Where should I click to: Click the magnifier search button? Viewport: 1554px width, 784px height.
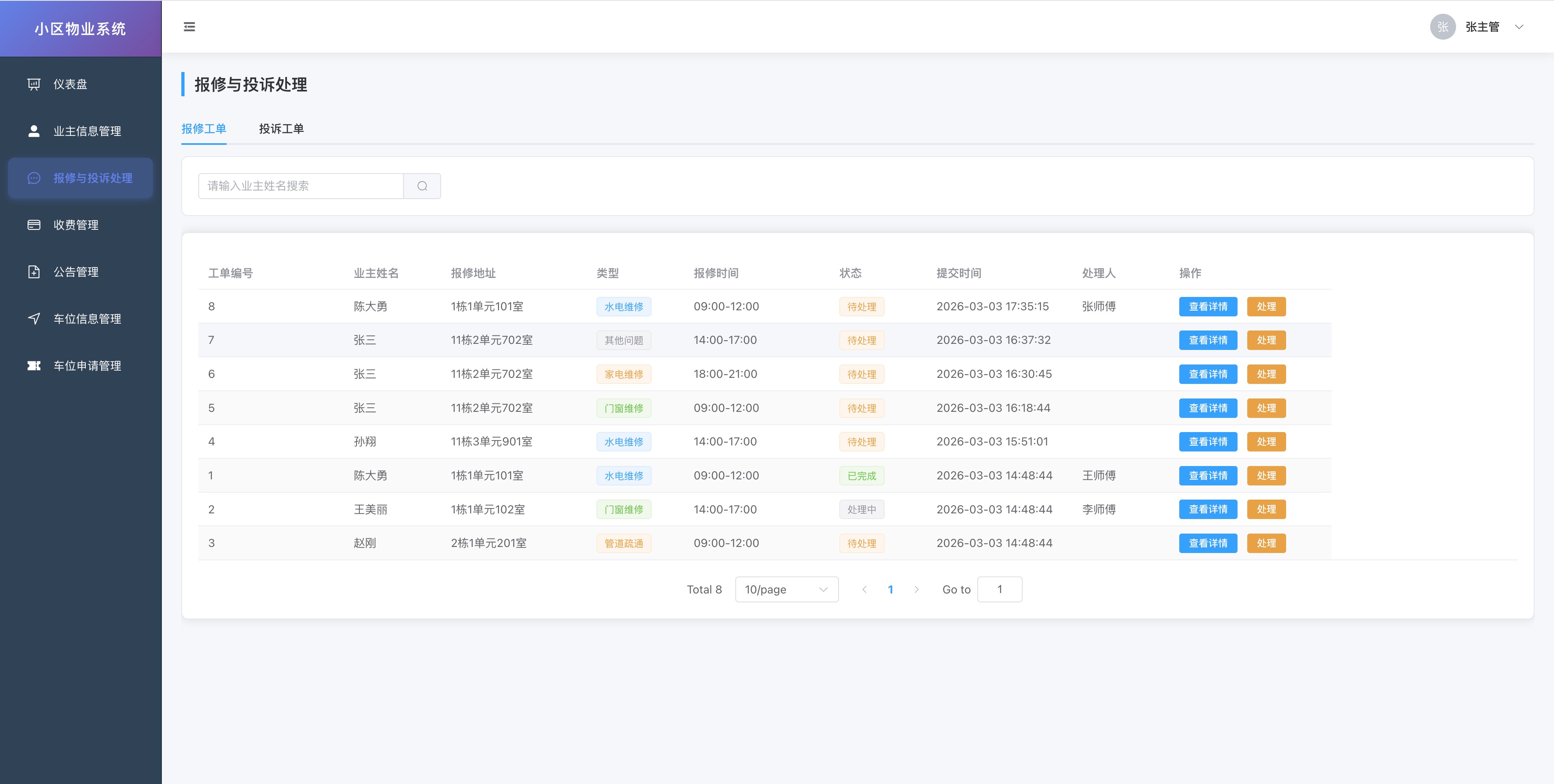422,186
